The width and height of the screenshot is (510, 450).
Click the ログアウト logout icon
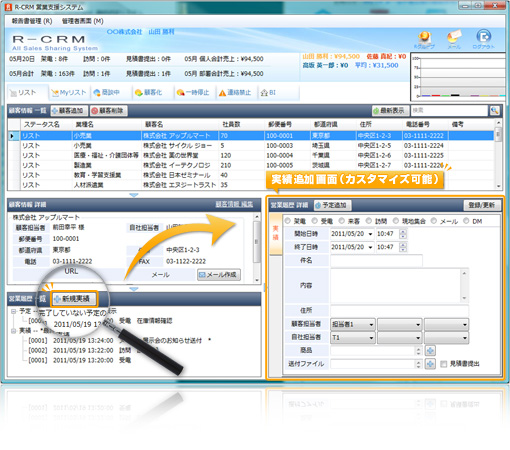[x=483, y=37]
